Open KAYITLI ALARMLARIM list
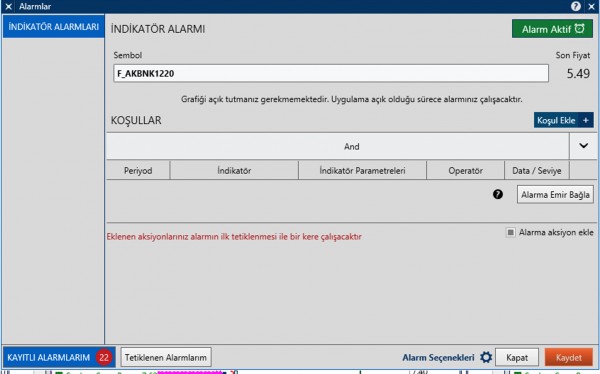600x374 pixels. pyautogui.click(x=59, y=358)
